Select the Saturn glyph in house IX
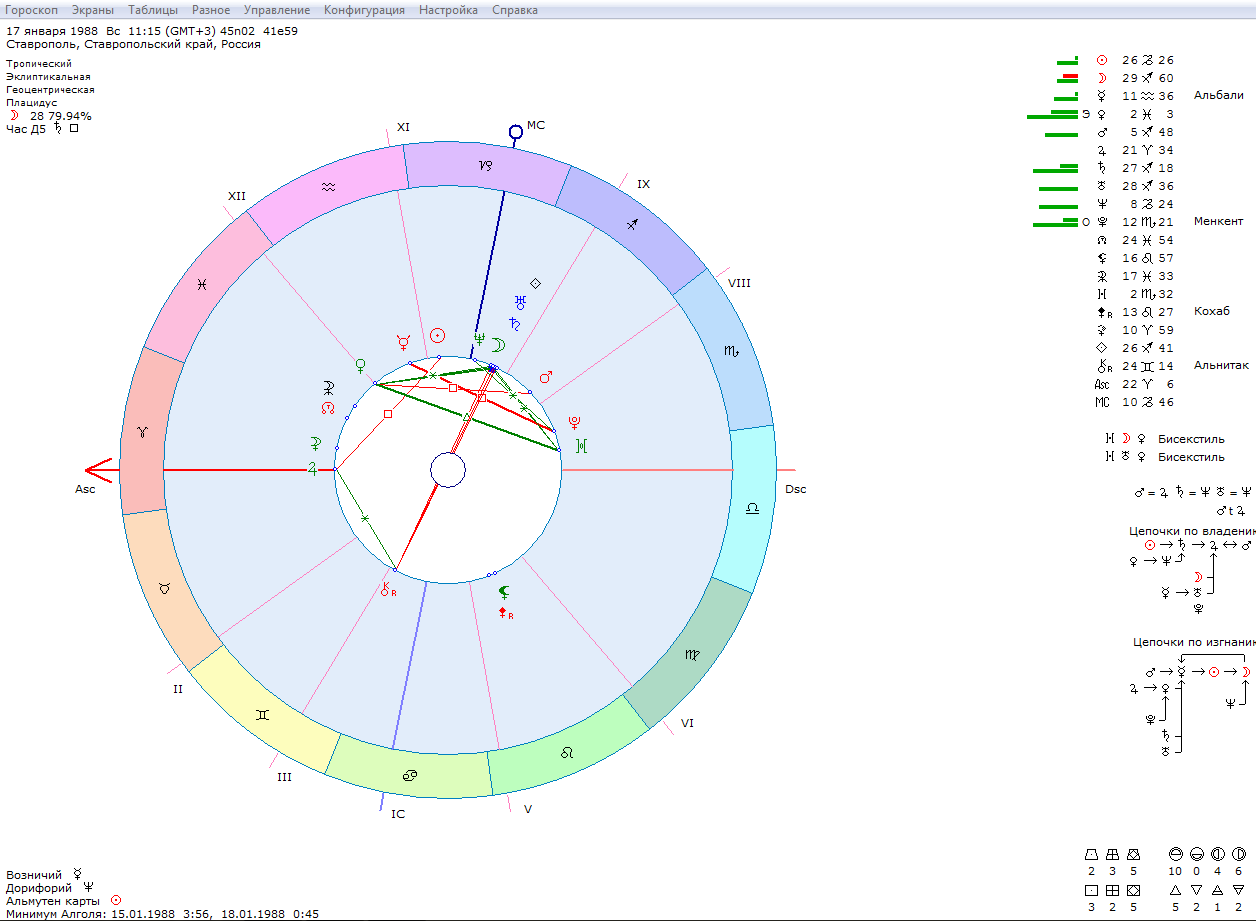Image resolution: width=1256 pixels, height=921 pixels. coord(515,323)
